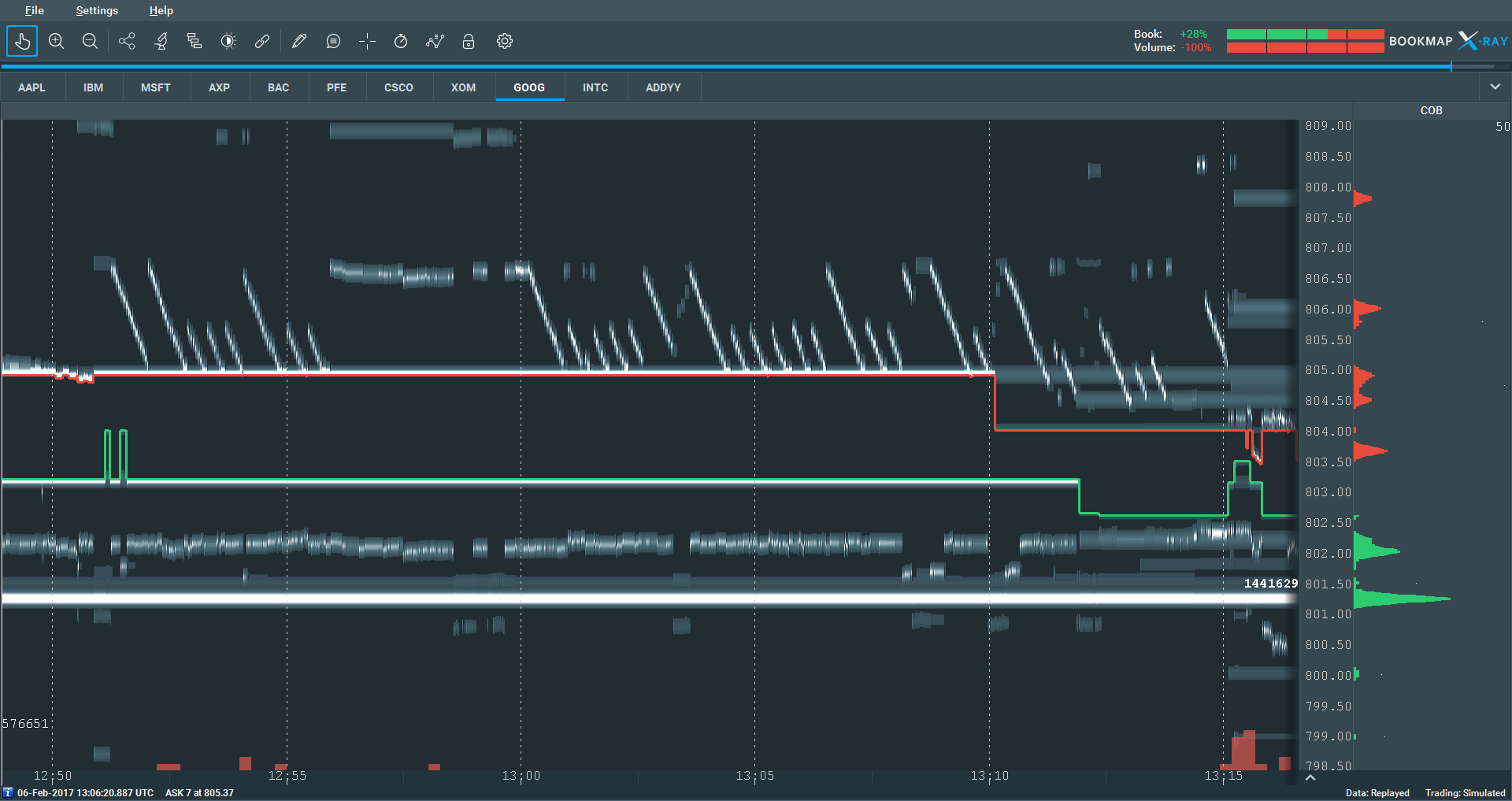Click the speech bubble notes icon
Image resolution: width=1512 pixels, height=801 pixels.
(x=333, y=41)
